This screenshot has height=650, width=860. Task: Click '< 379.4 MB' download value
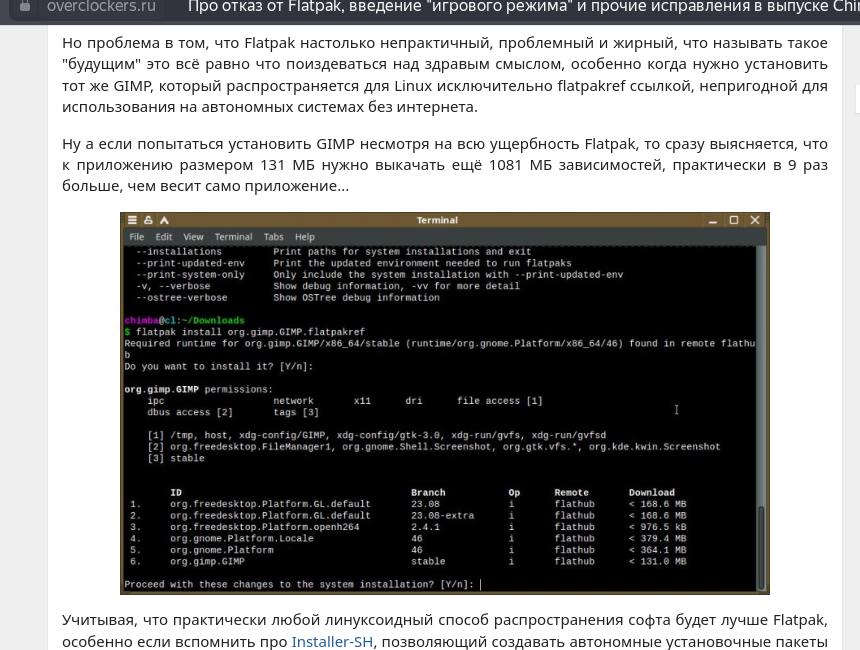click(x=658, y=538)
